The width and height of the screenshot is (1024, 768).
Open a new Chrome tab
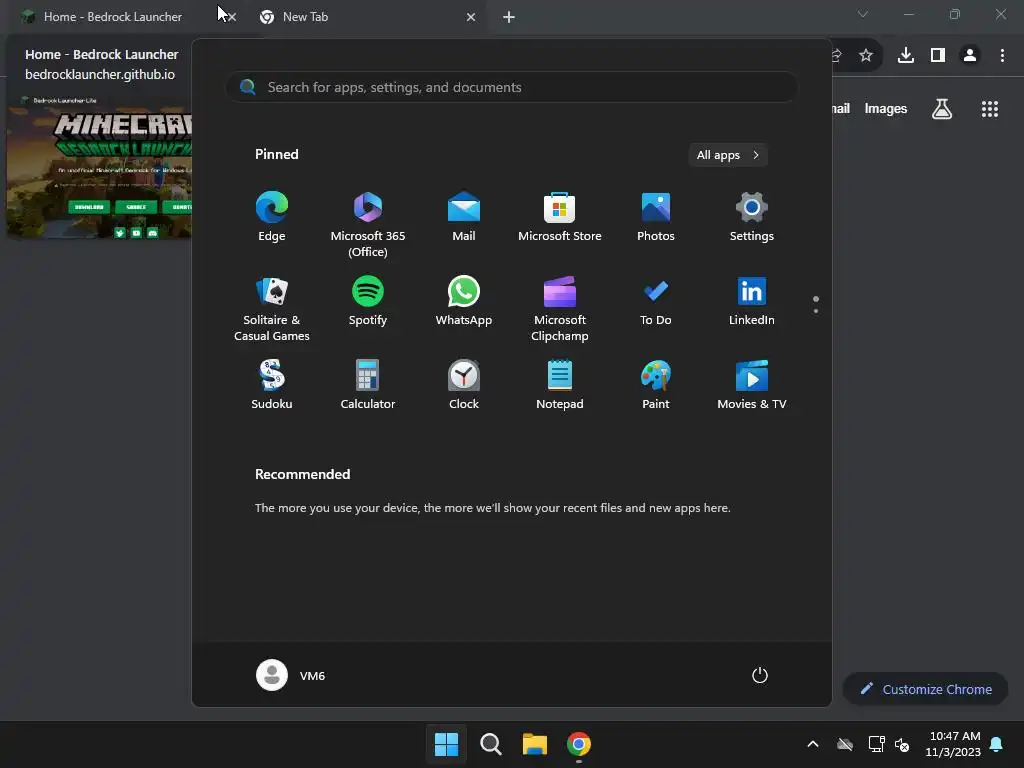(509, 17)
